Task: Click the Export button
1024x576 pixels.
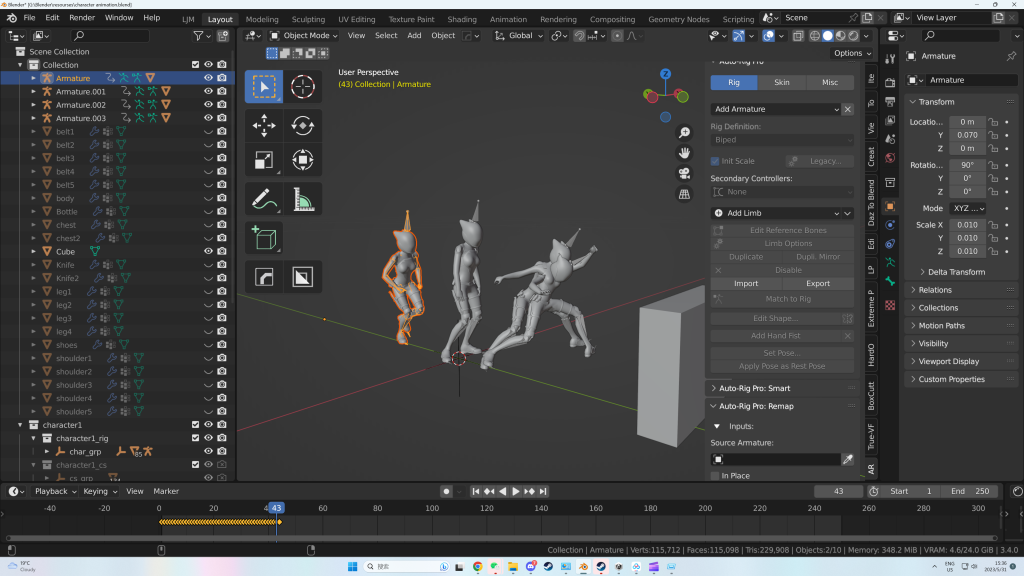Action: coord(818,283)
